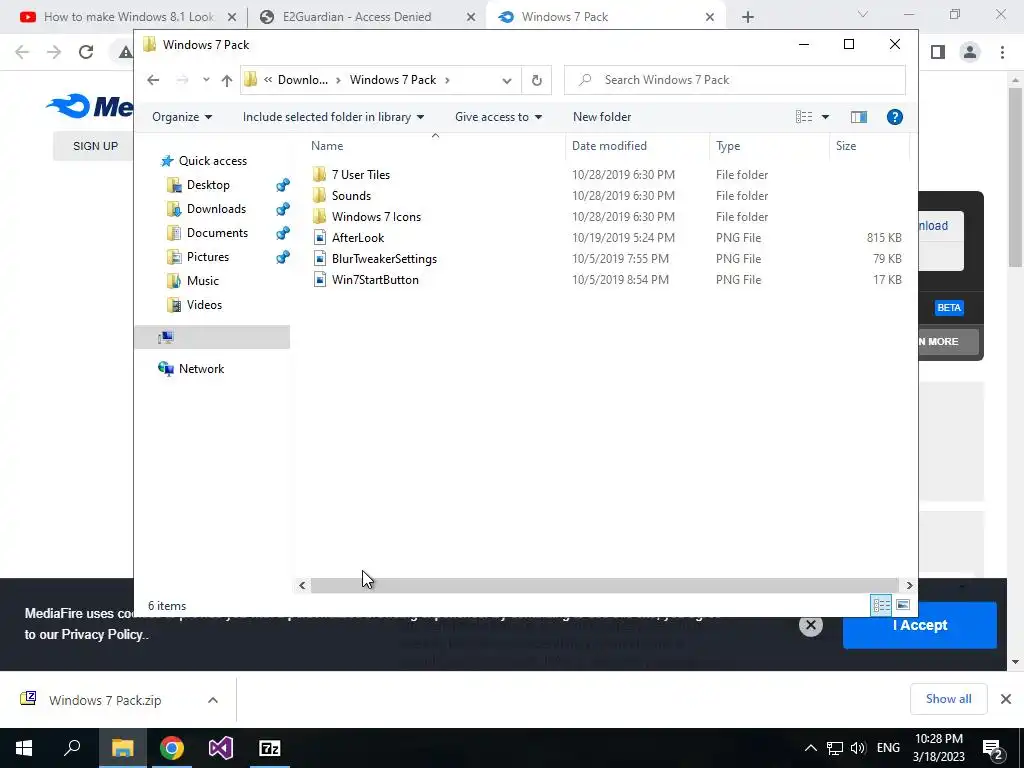Select the Windows 7 Icons folder
The height and width of the screenshot is (768, 1024).
(x=376, y=216)
